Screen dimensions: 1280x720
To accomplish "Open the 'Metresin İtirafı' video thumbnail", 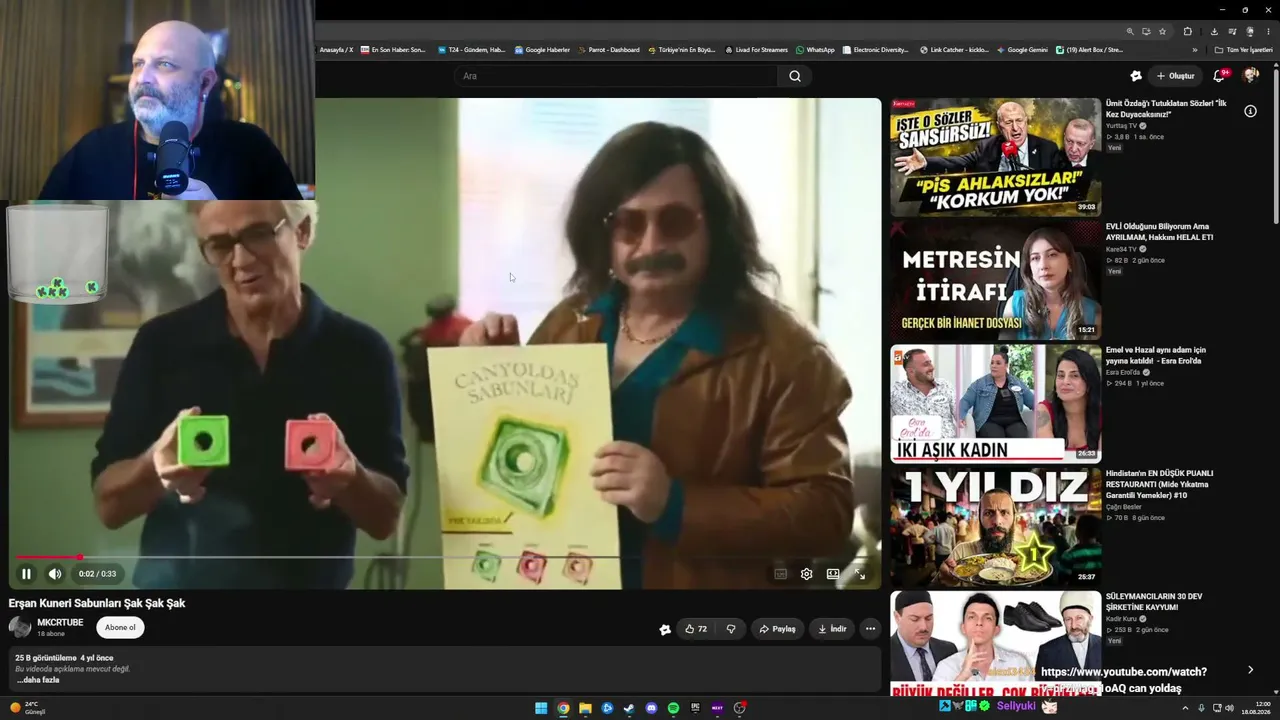I will point(996,280).
